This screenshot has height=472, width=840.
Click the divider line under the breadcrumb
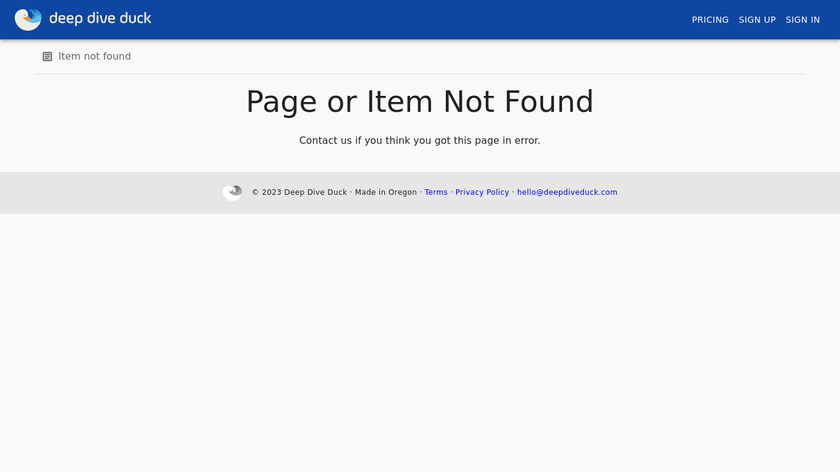click(420, 74)
